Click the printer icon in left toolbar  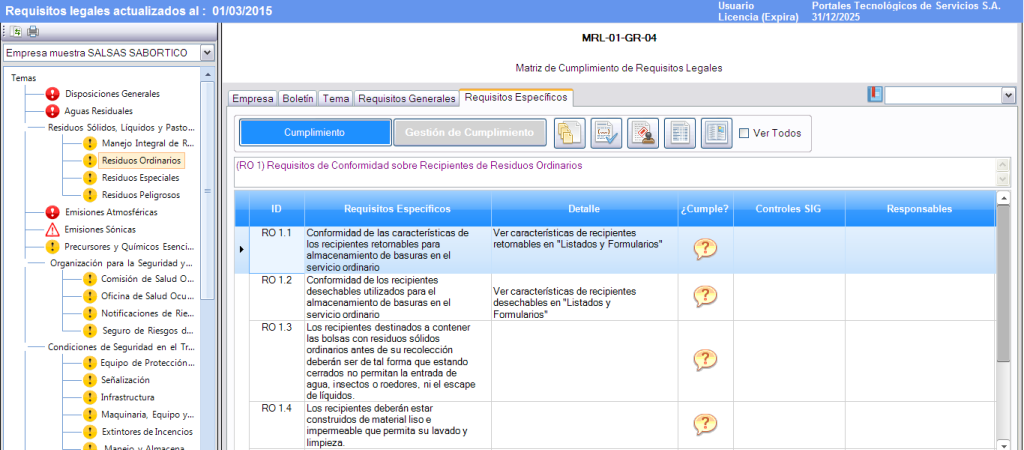point(33,31)
